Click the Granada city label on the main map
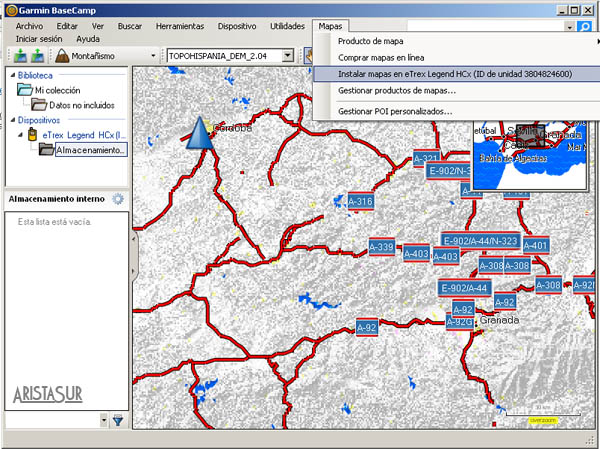This screenshot has width=600, height=449. point(499,320)
